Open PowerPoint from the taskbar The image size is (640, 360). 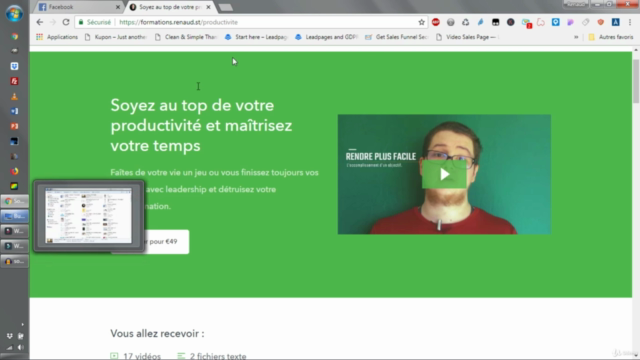14,126
